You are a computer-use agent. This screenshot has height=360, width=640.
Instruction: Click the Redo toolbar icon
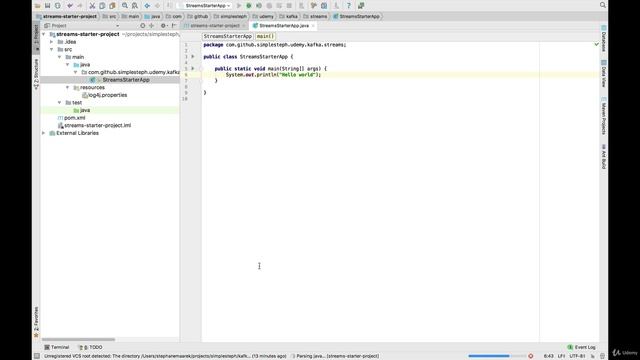click(80, 6)
